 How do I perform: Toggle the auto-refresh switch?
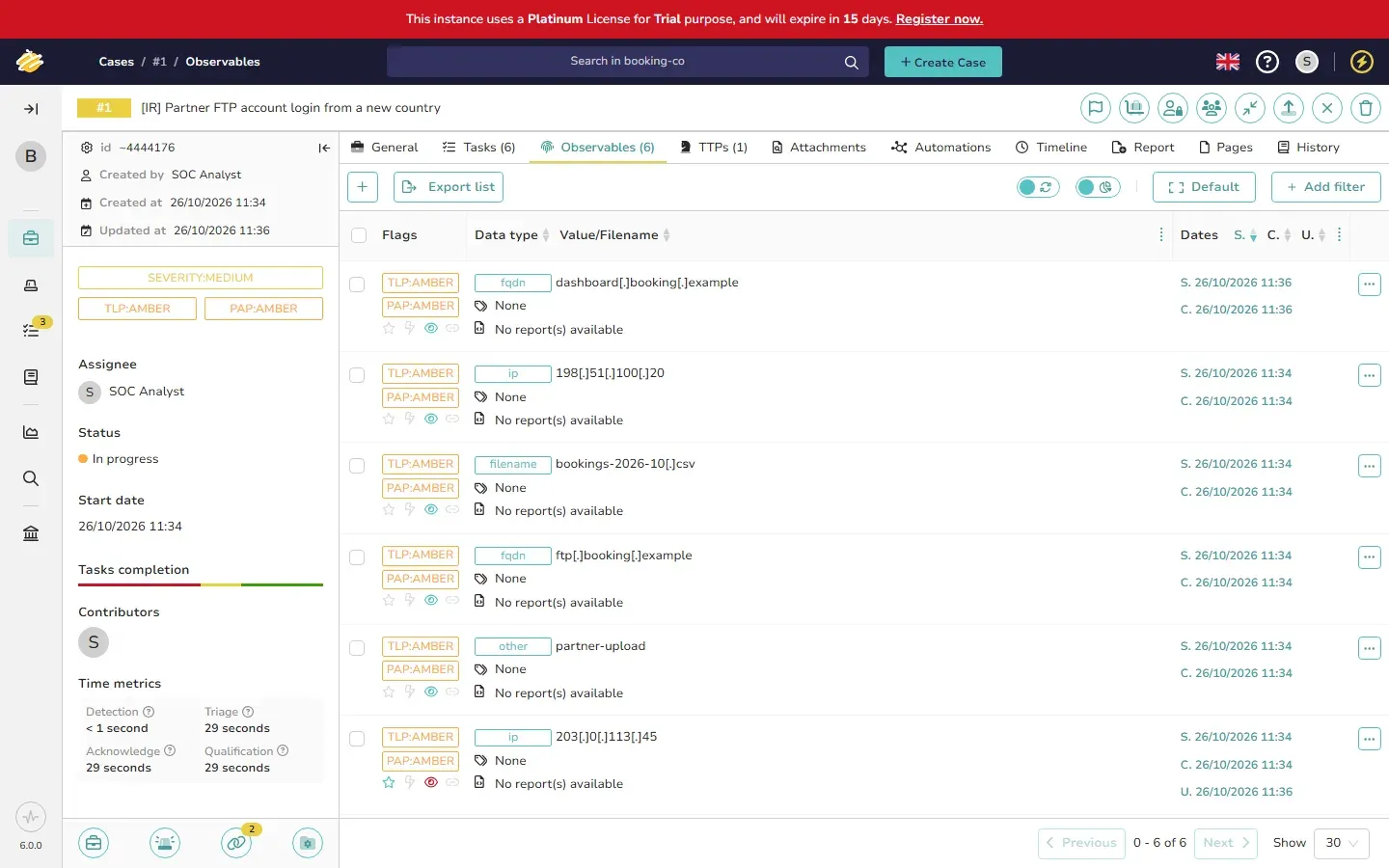tap(1038, 187)
